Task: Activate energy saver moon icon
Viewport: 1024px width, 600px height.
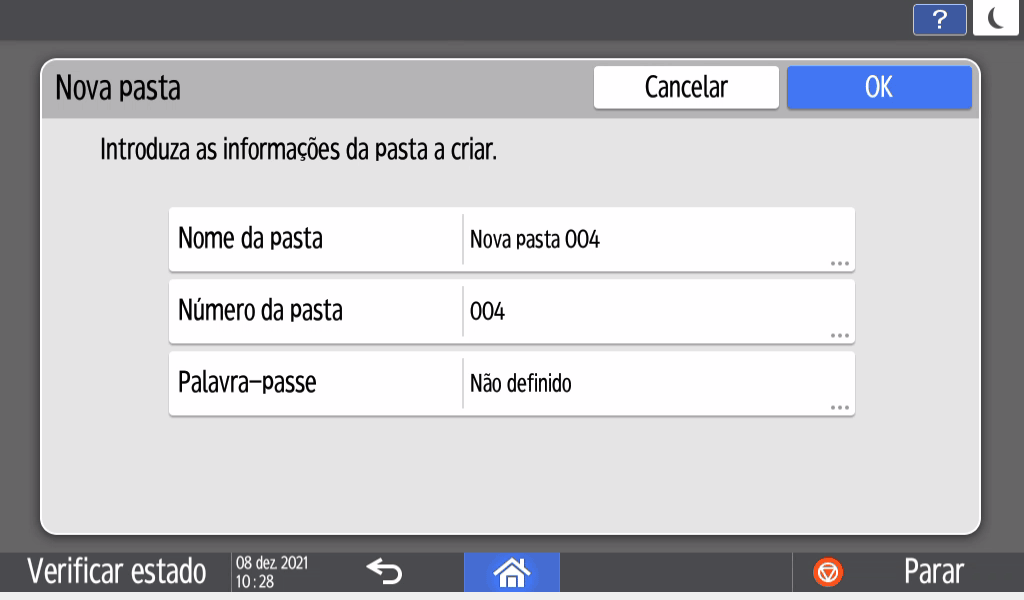Action: 996,19
